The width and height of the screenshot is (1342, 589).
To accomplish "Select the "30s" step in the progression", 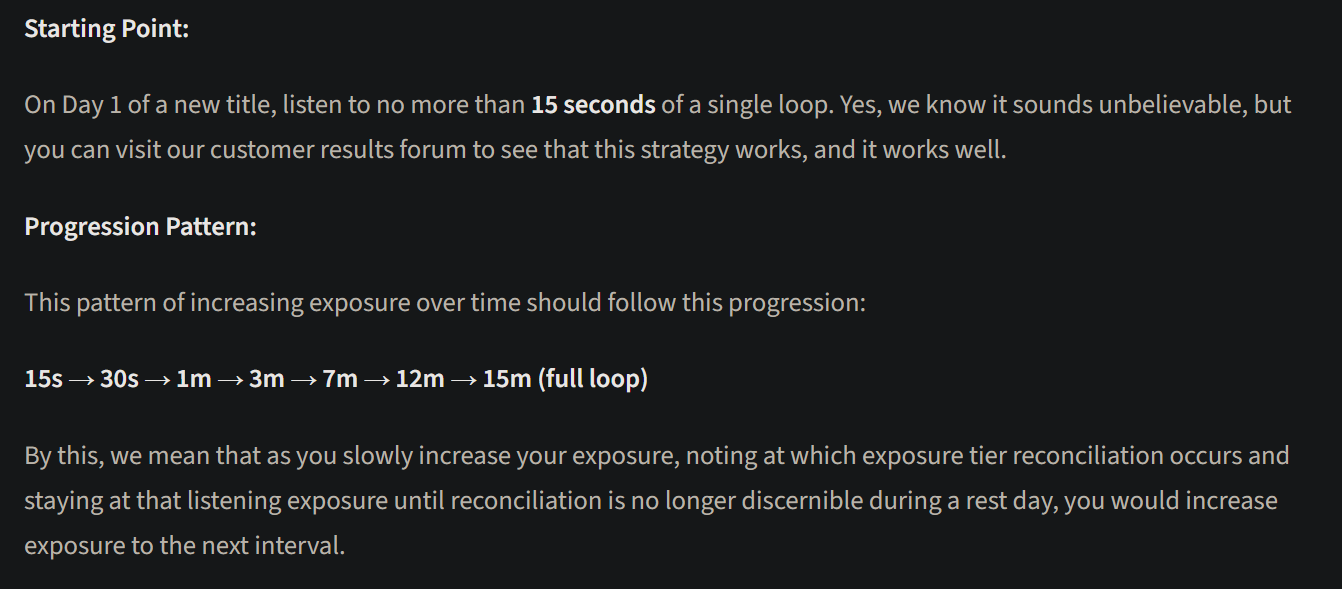I will [x=119, y=380].
